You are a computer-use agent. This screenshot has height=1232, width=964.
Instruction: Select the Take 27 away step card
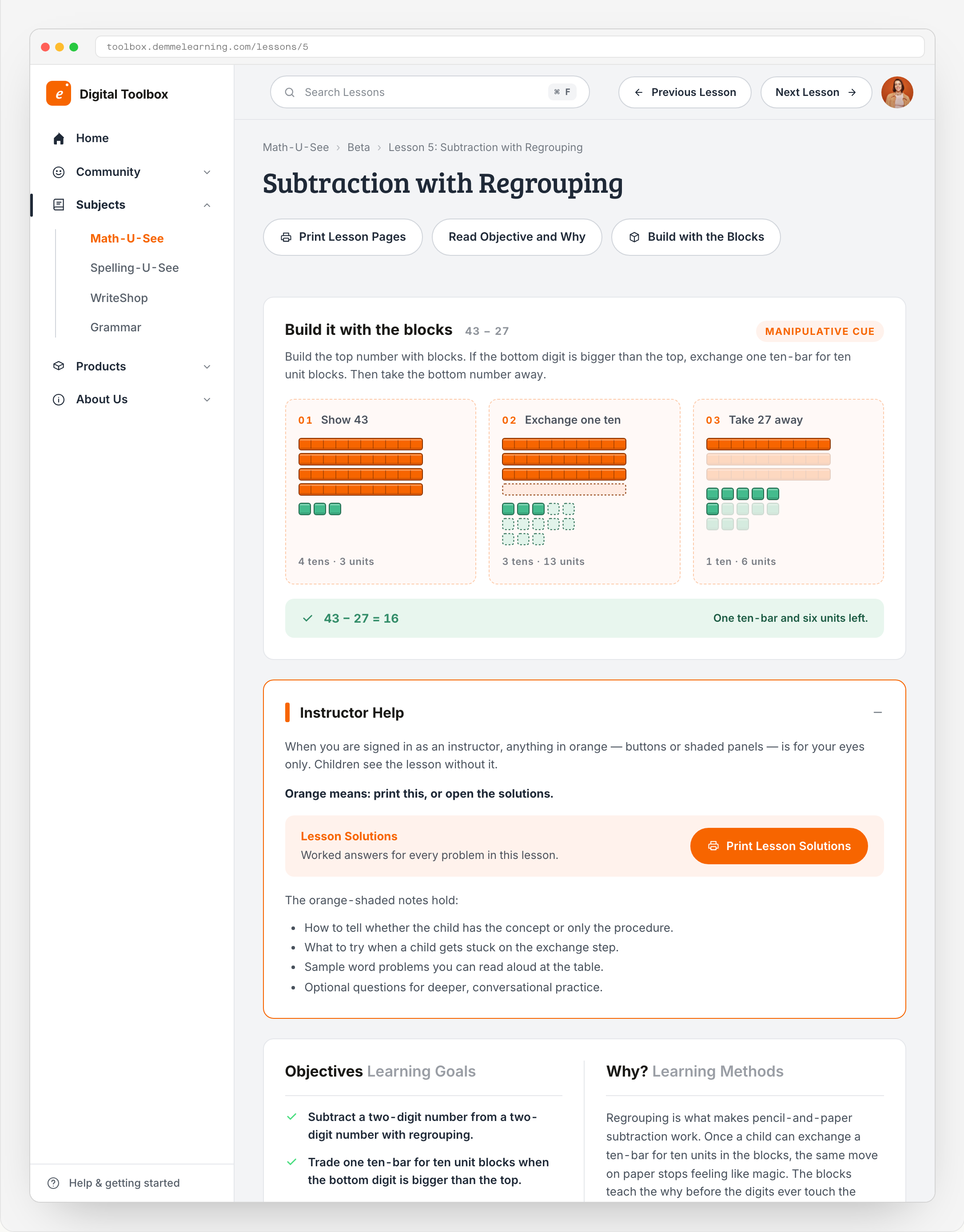click(x=788, y=491)
